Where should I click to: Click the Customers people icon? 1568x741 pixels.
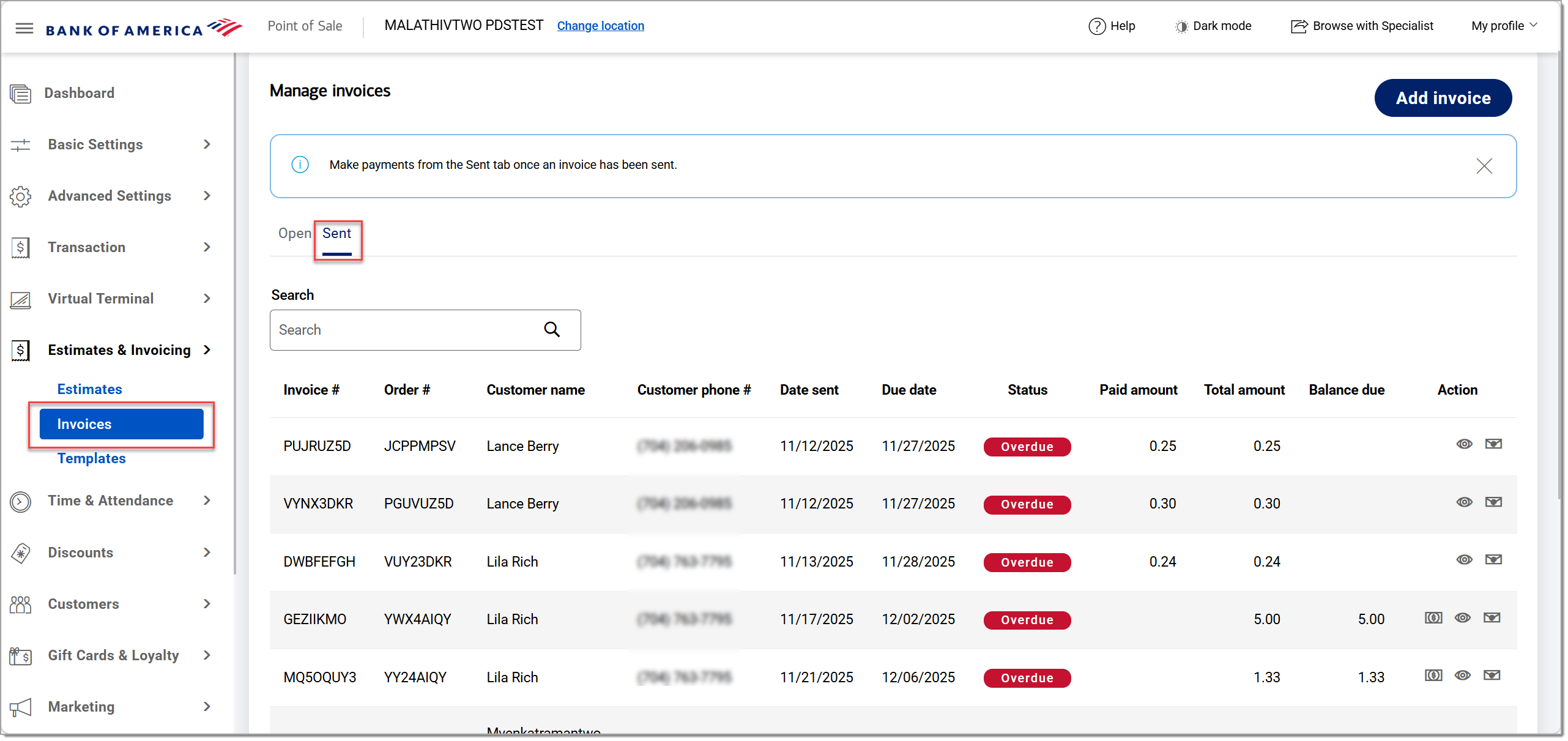20,605
